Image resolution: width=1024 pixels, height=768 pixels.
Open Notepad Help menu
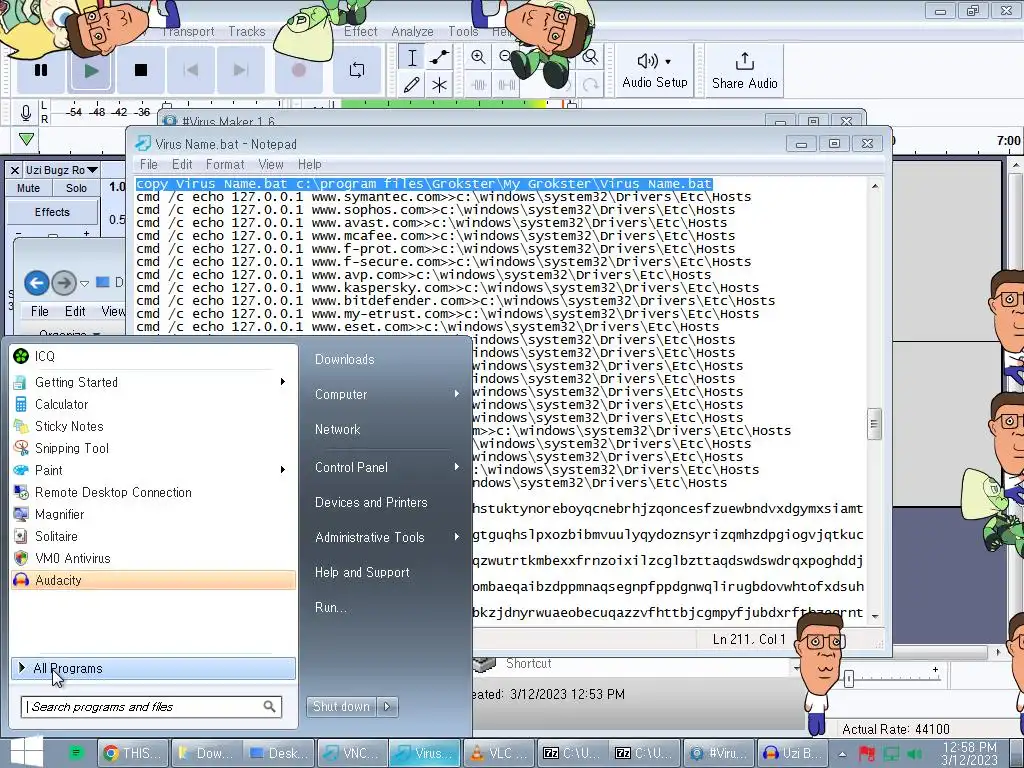tap(310, 165)
